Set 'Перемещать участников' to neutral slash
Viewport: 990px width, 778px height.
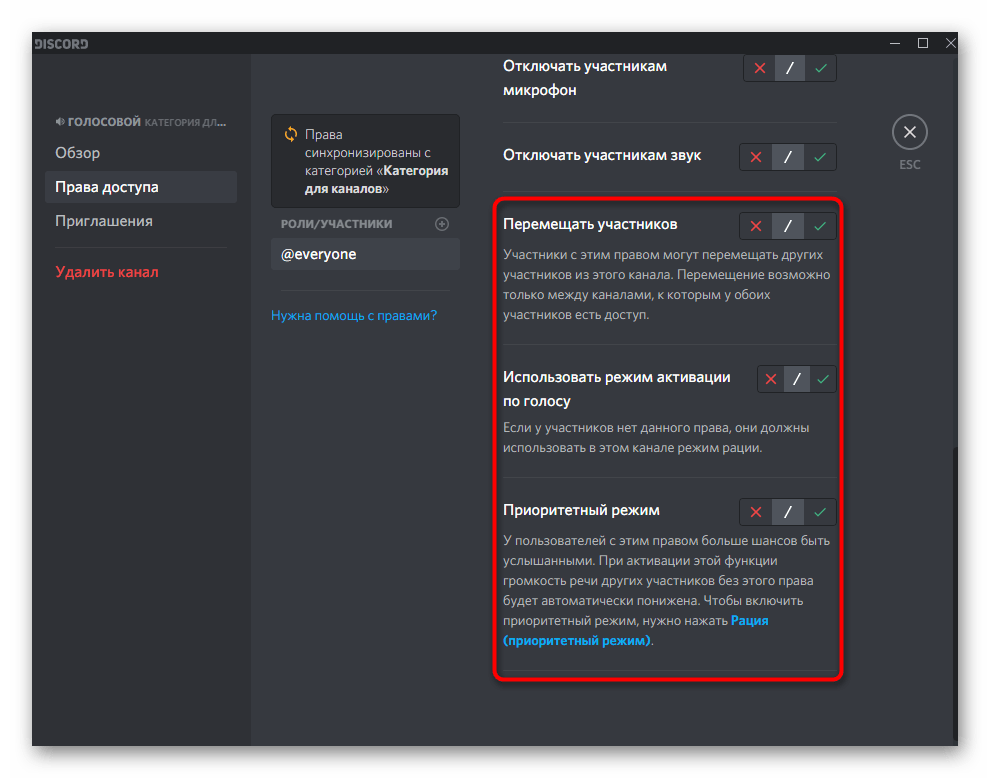[788, 226]
